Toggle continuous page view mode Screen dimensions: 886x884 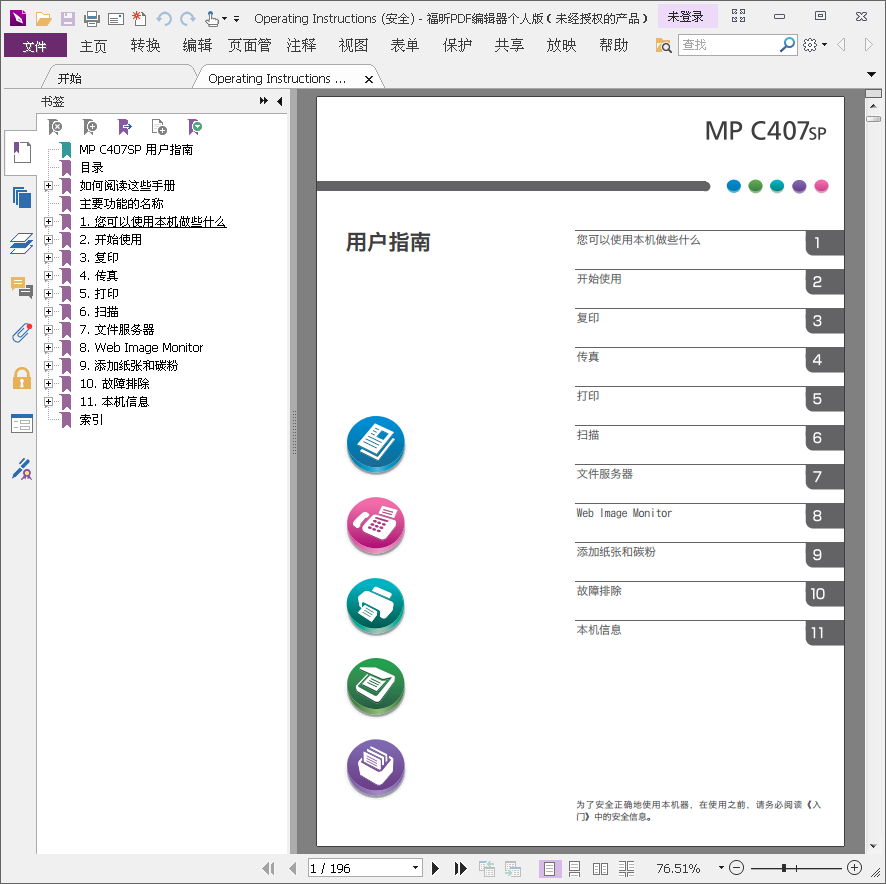pyautogui.click(x=574, y=868)
